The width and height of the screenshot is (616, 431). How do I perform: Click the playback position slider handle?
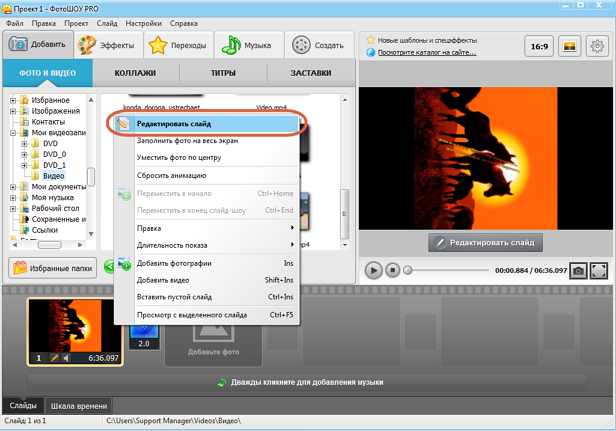[408, 270]
